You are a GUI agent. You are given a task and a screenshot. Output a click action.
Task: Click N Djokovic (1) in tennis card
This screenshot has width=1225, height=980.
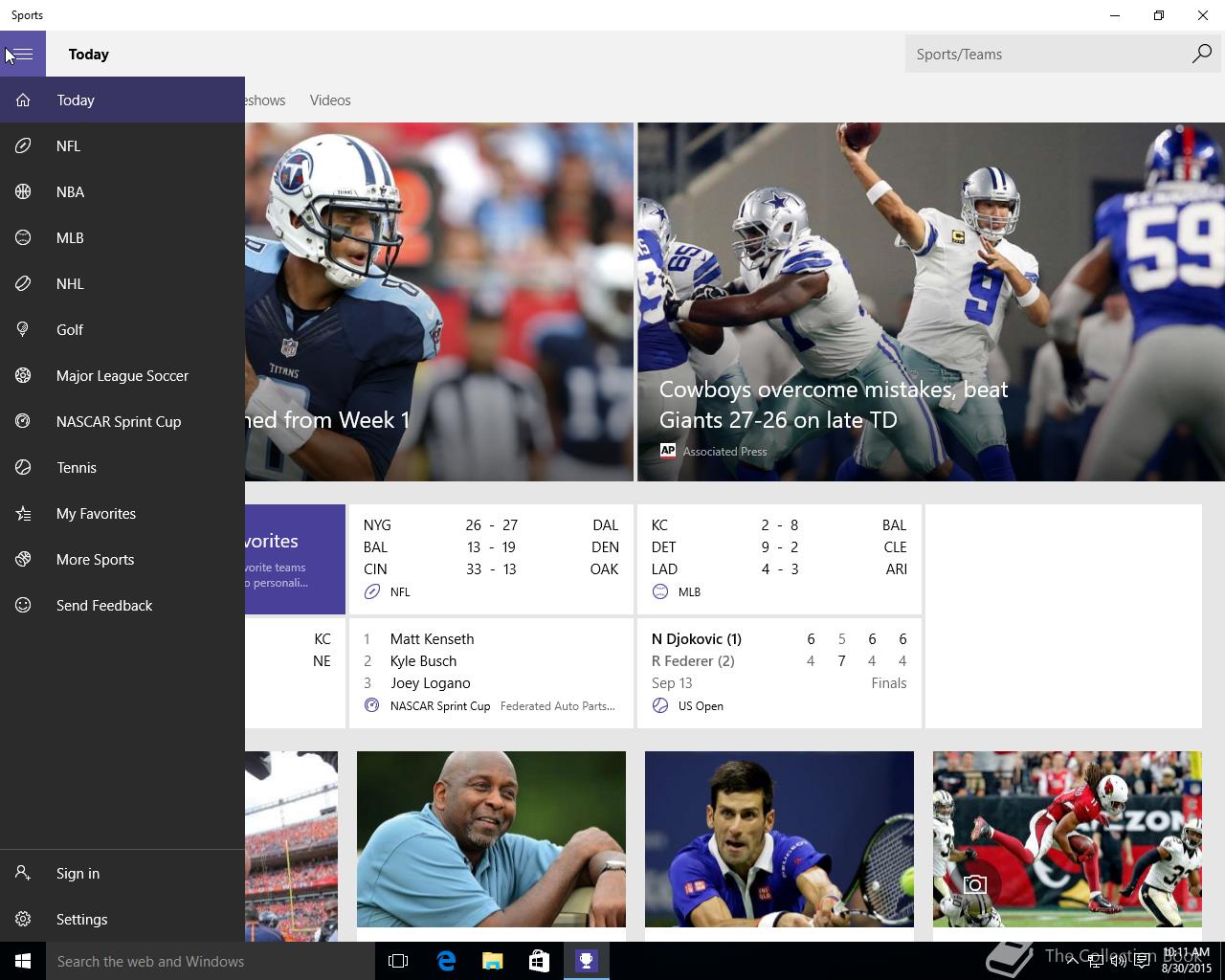(x=697, y=639)
